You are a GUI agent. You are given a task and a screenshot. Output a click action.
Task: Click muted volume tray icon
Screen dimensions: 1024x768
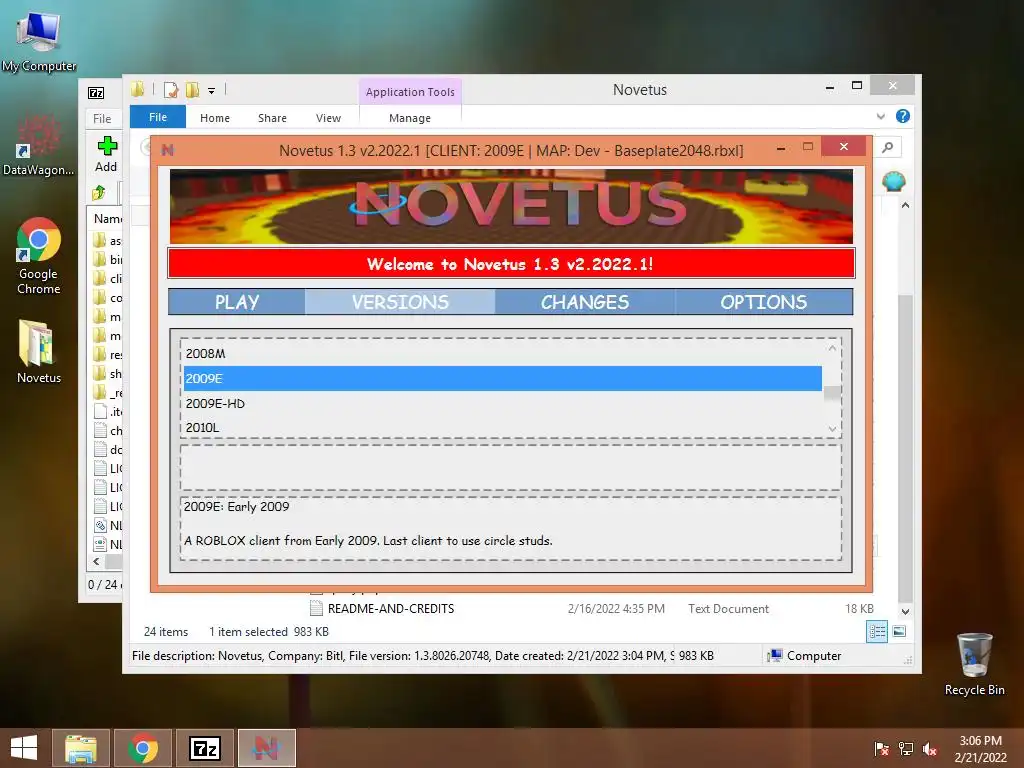click(930, 749)
